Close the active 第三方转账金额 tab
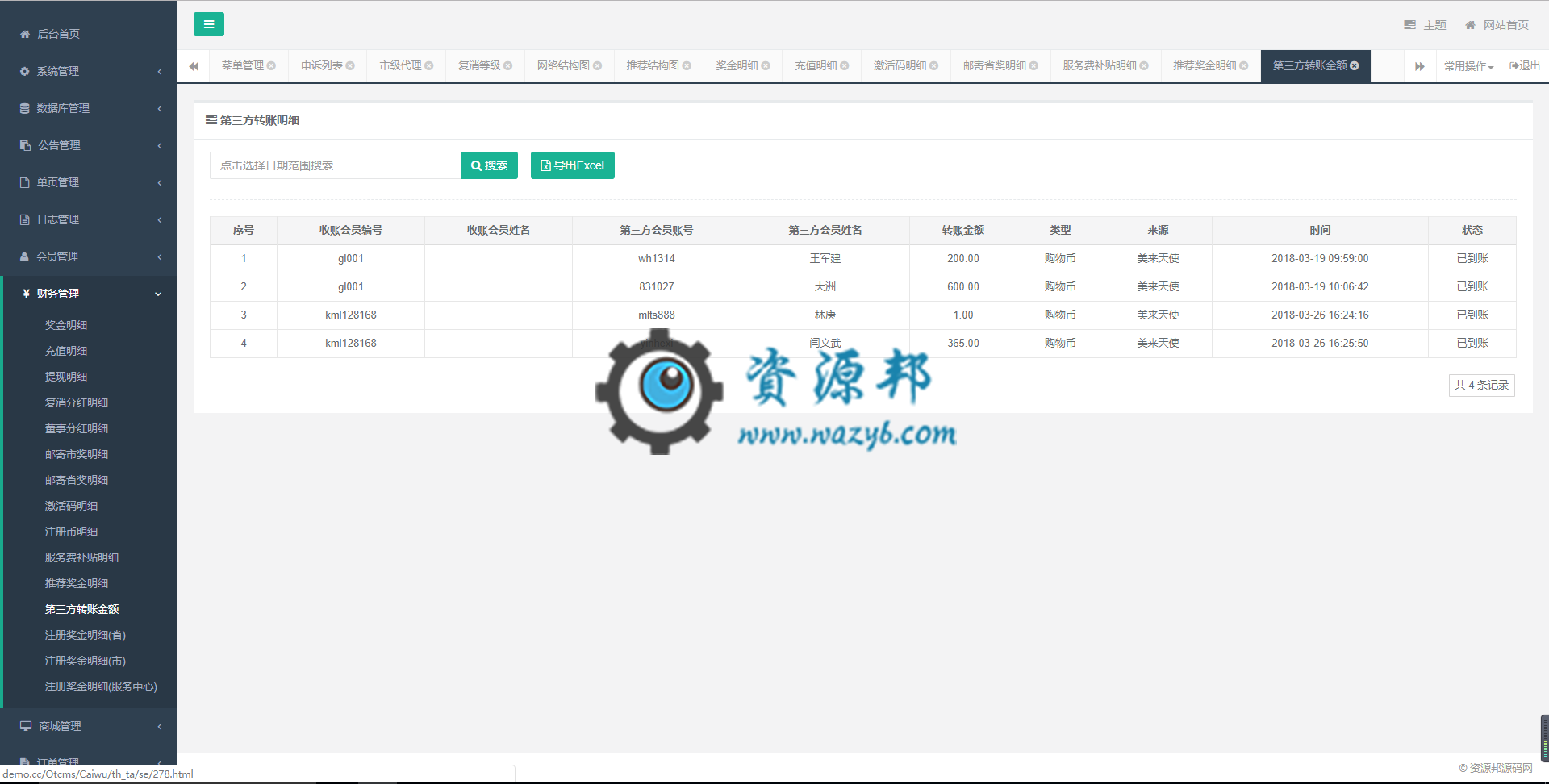1549x784 pixels. coord(1355,66)
